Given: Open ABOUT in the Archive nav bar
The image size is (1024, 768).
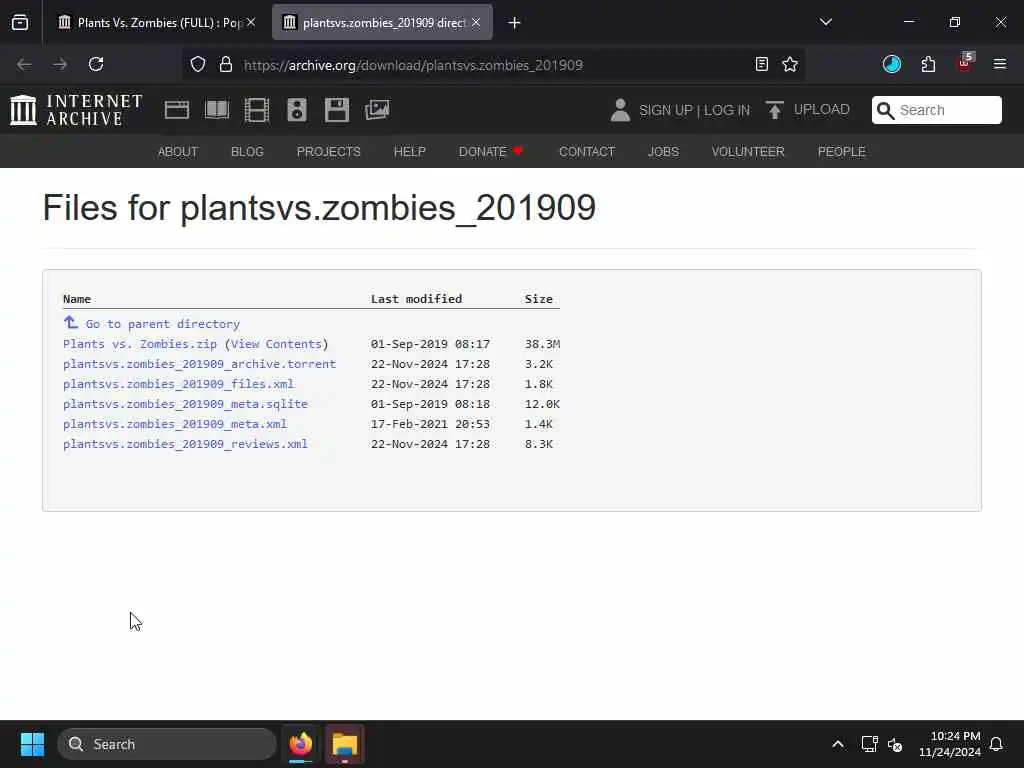Looking at the screenshot, I should click(x=178, y=152).
